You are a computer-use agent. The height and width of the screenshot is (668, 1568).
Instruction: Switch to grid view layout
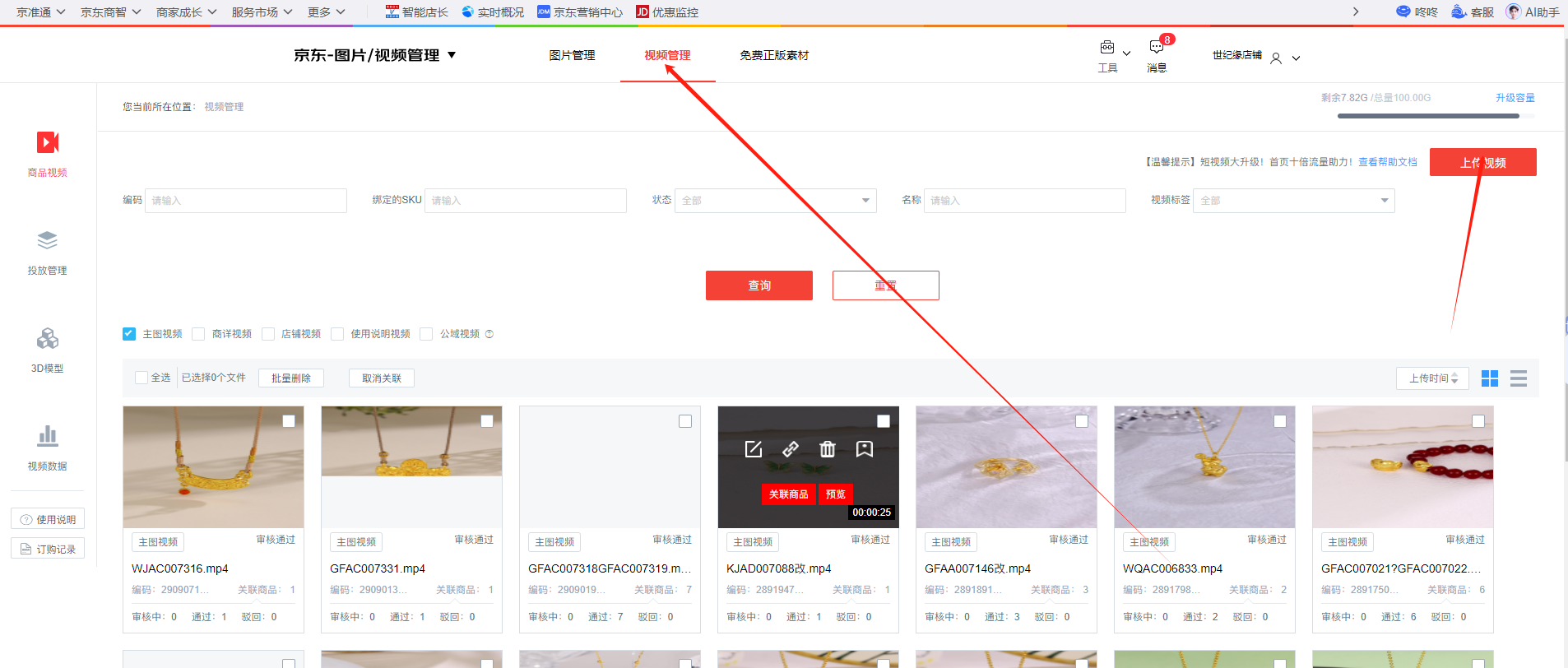1490,378
